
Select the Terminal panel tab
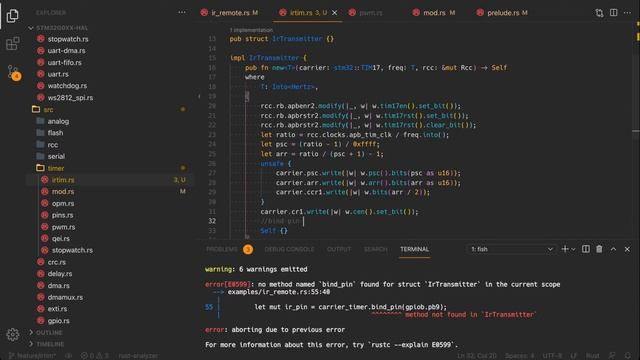click(414, 249)
